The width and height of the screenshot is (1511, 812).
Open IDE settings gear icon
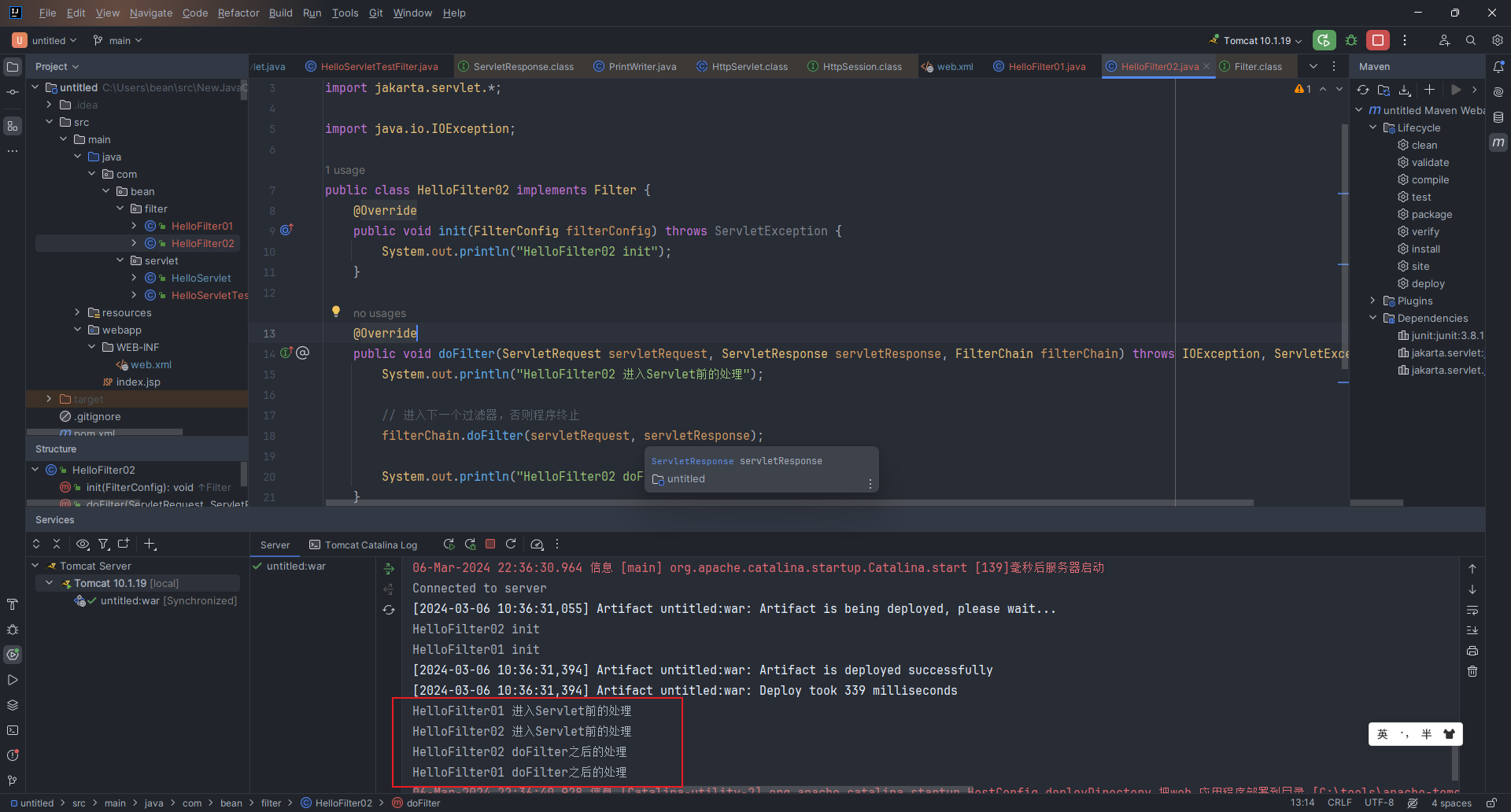1498,40
